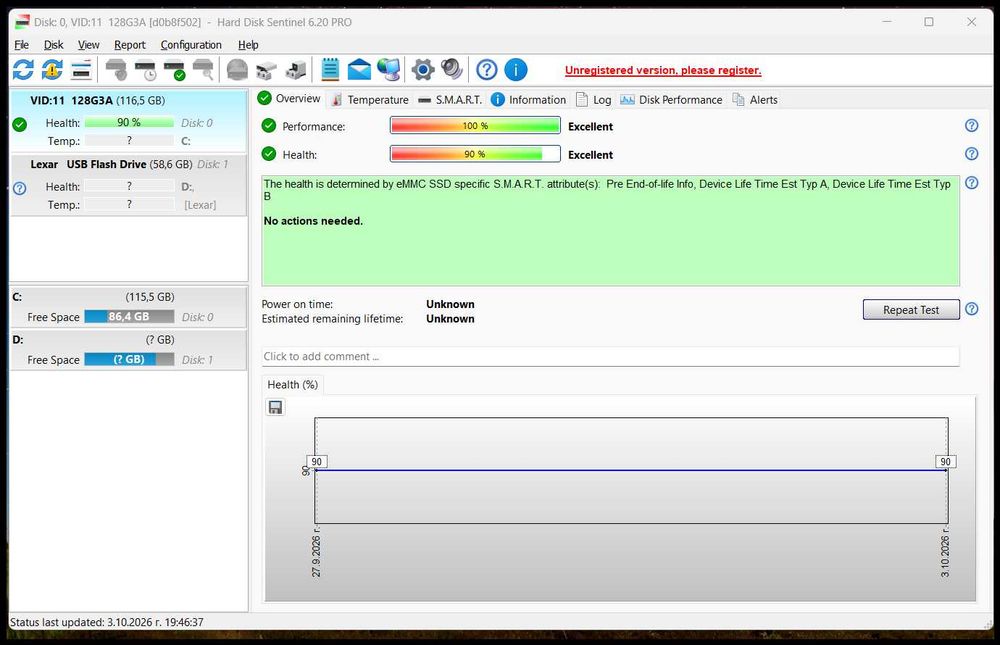
Task: Open the File menu
Action: (21, 45)
